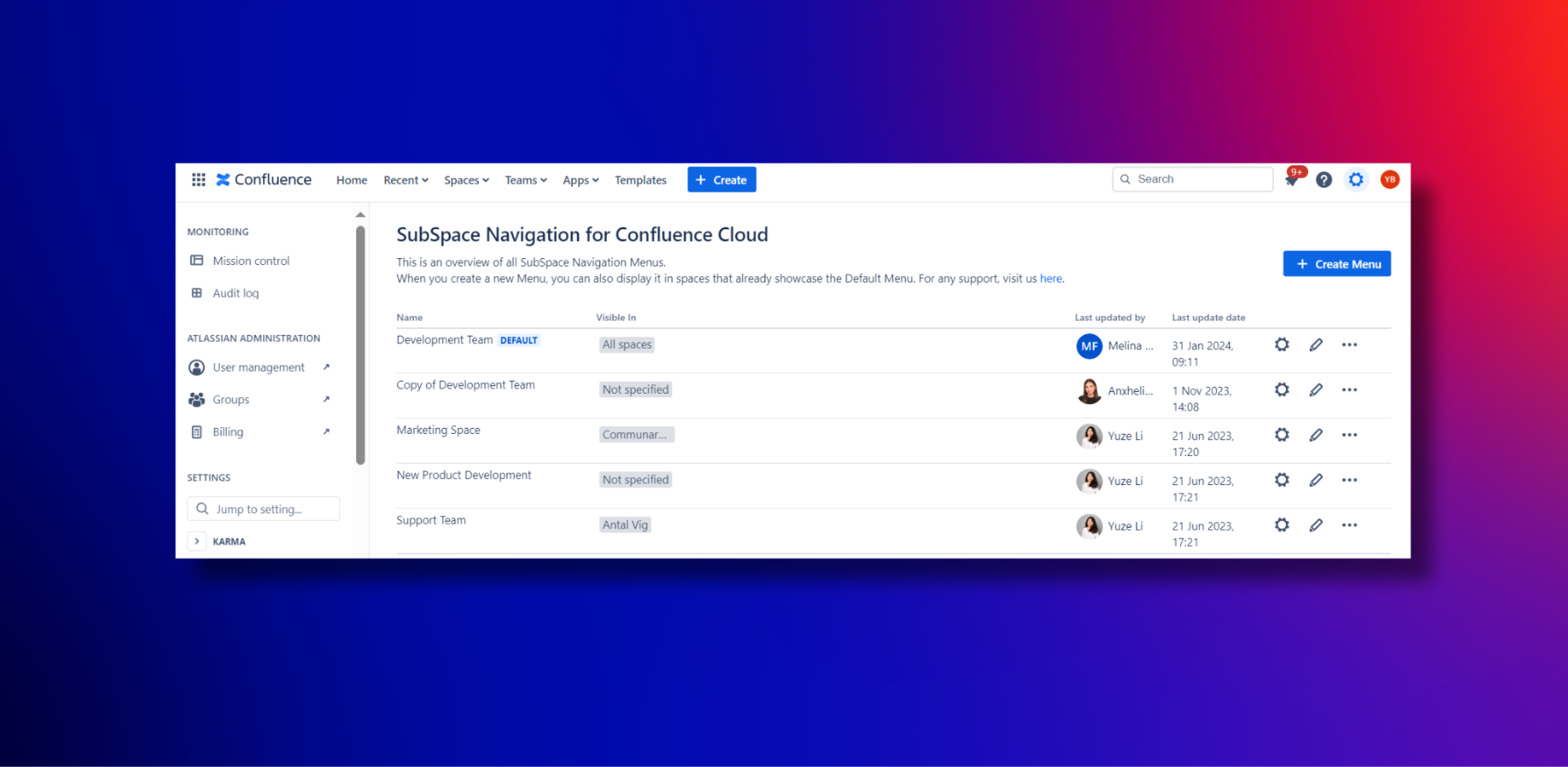
Task: Click the MF avatar for Melina
Action: pyautogui.click(x=1089, y=346)
